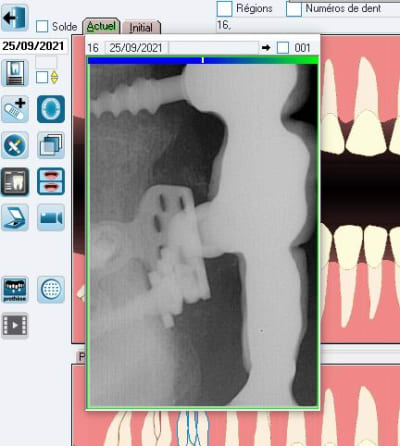This screenshot has height=446, width=400.
Task: Switch to the Initial tab
Action: tap(141, 27)
